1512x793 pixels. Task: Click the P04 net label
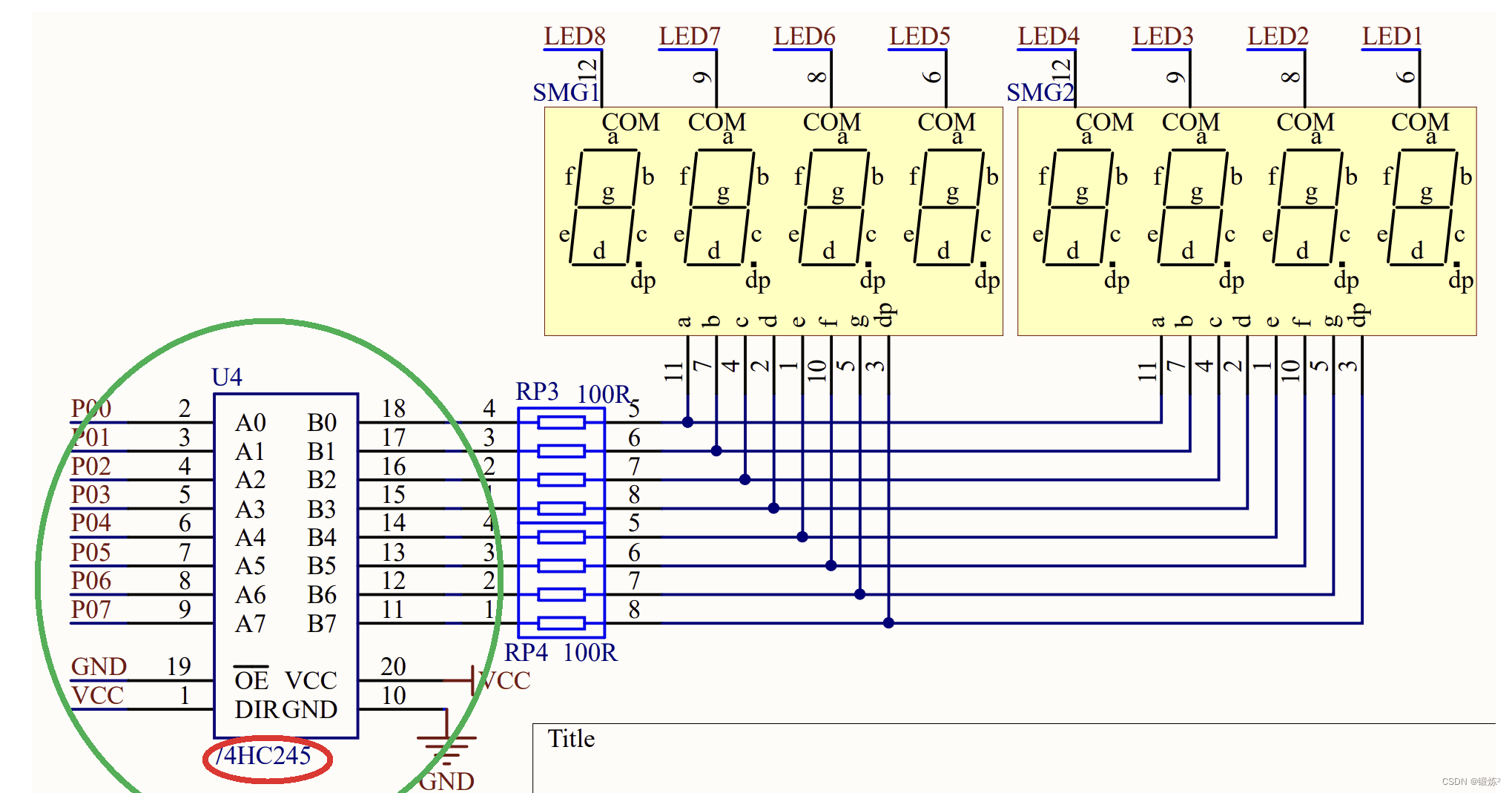coord(91,522)
